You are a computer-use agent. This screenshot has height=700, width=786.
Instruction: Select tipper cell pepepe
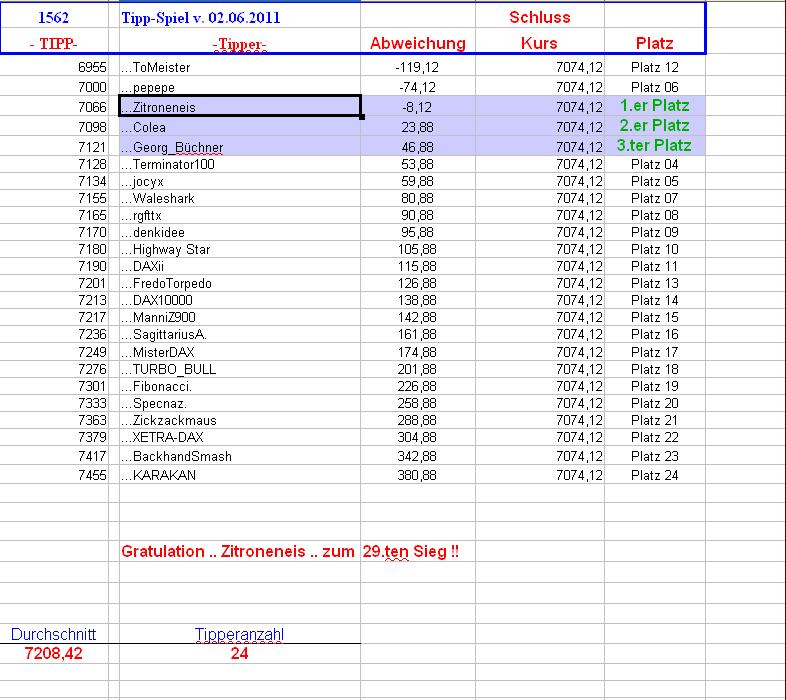point(240,87)
